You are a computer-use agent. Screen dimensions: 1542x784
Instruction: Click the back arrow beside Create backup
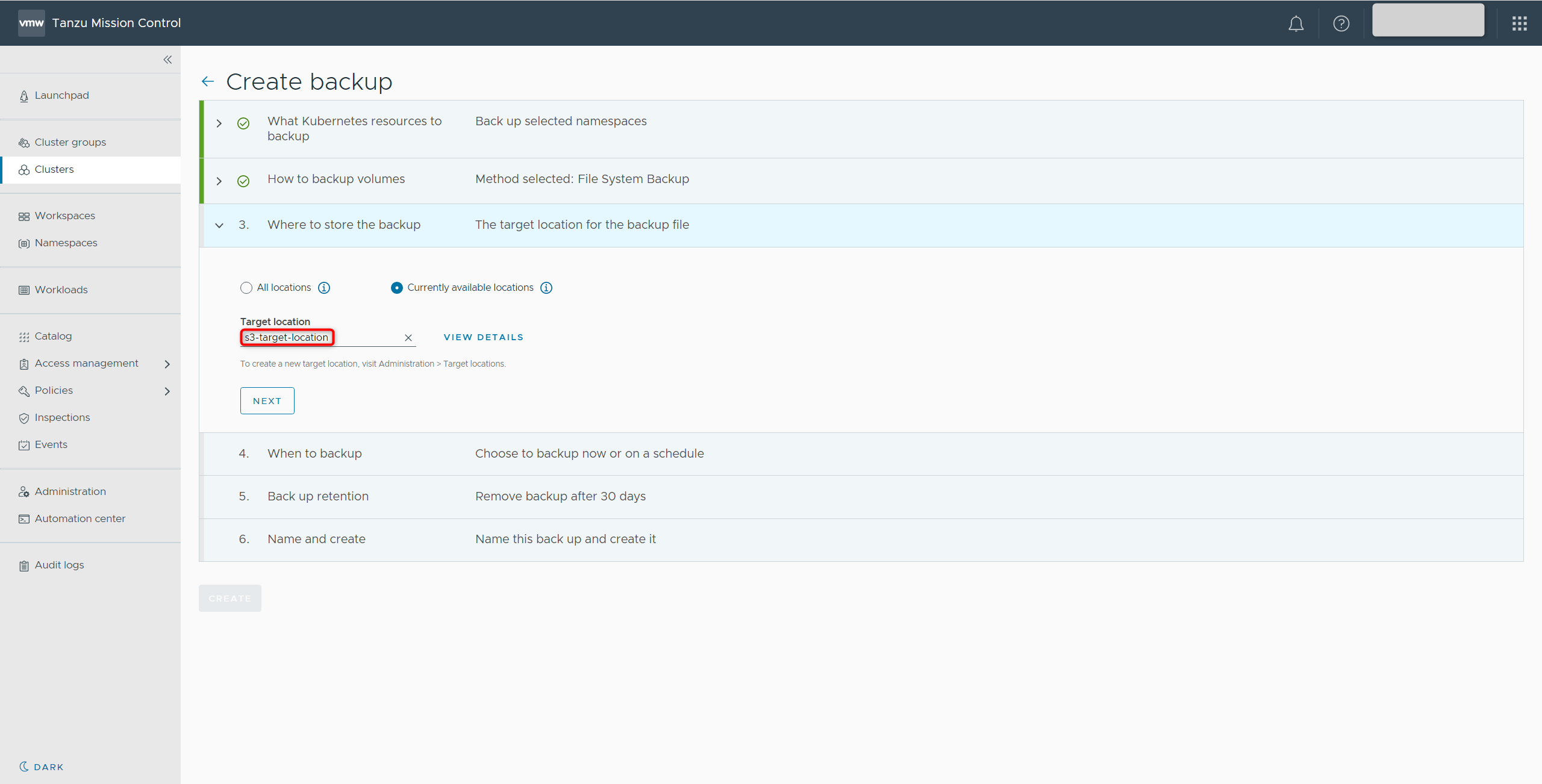coord(208,82)
